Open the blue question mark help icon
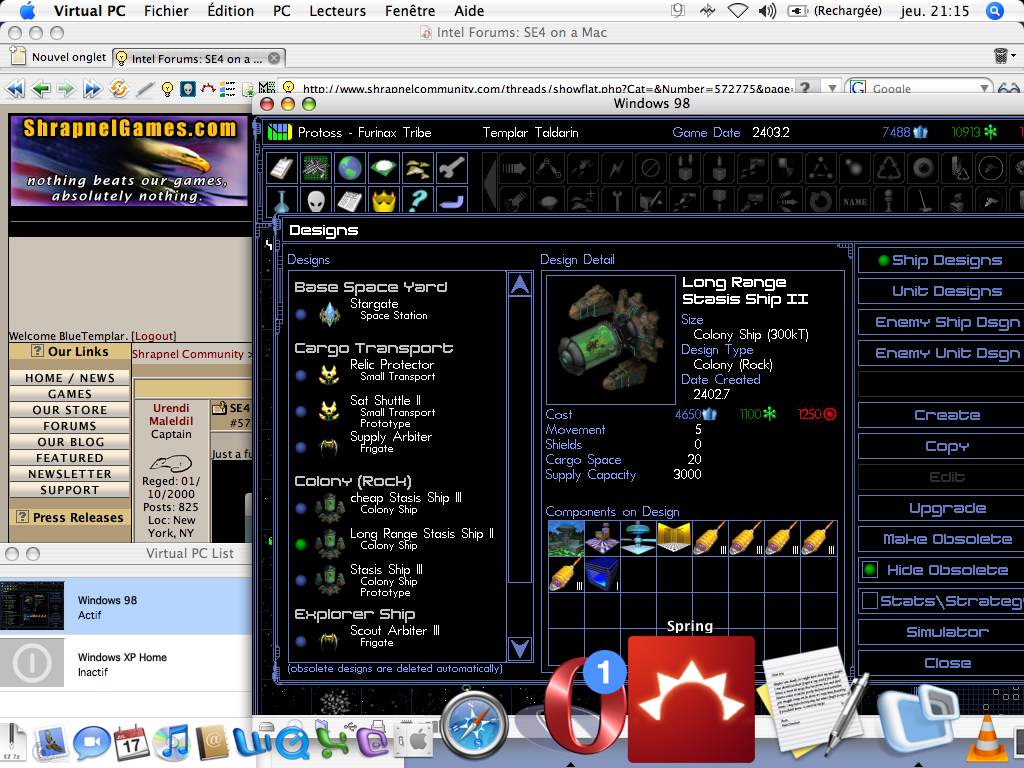This screenshot has height=768, width=1024. (418, 201)
